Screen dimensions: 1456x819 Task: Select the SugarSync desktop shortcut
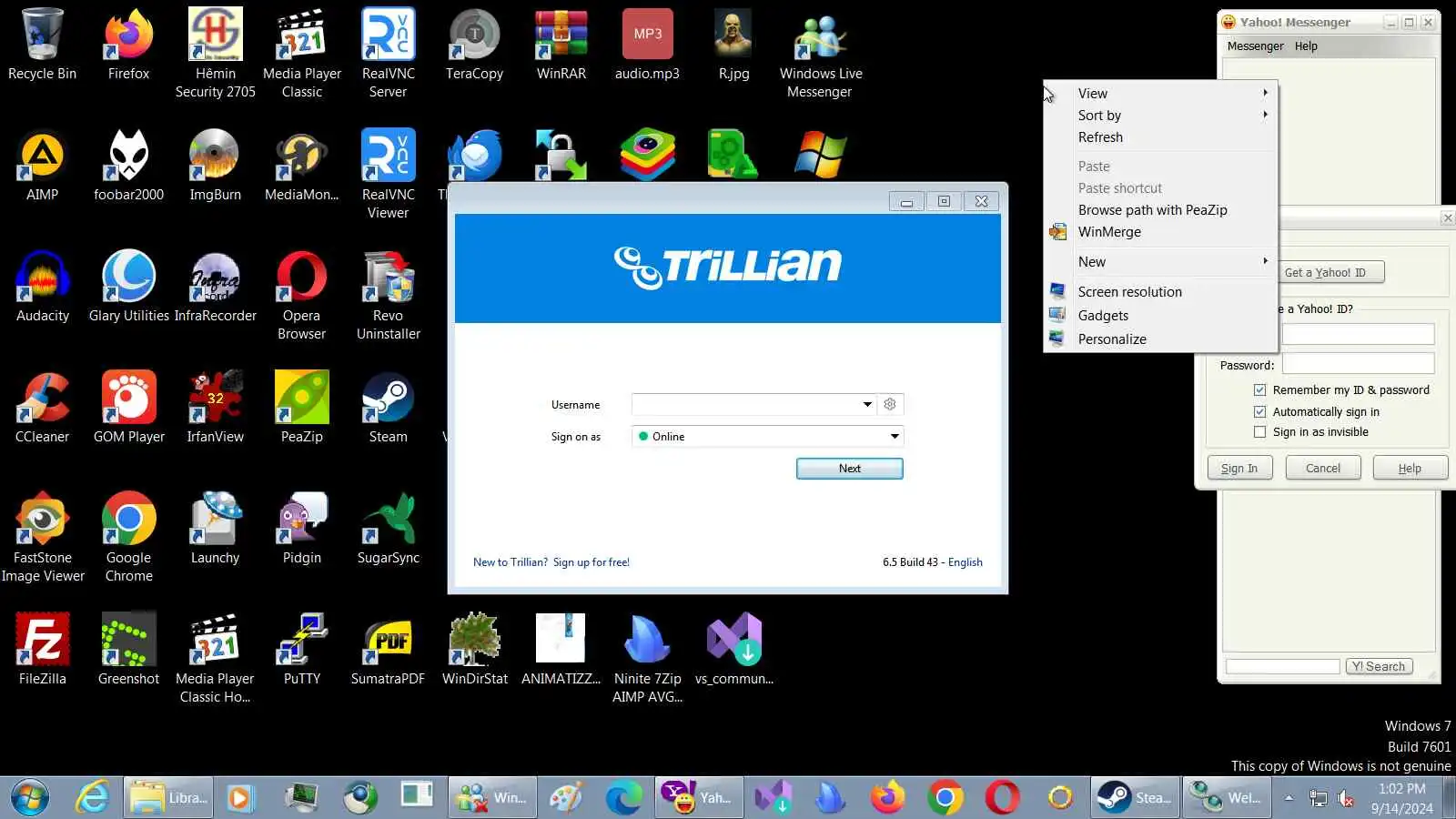tap(389, 530)
